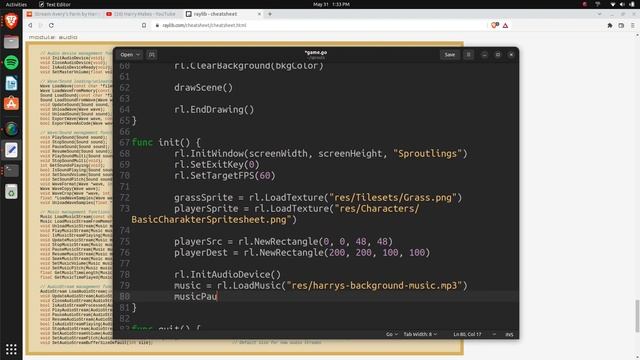Open Spotify from the dock

11,62
